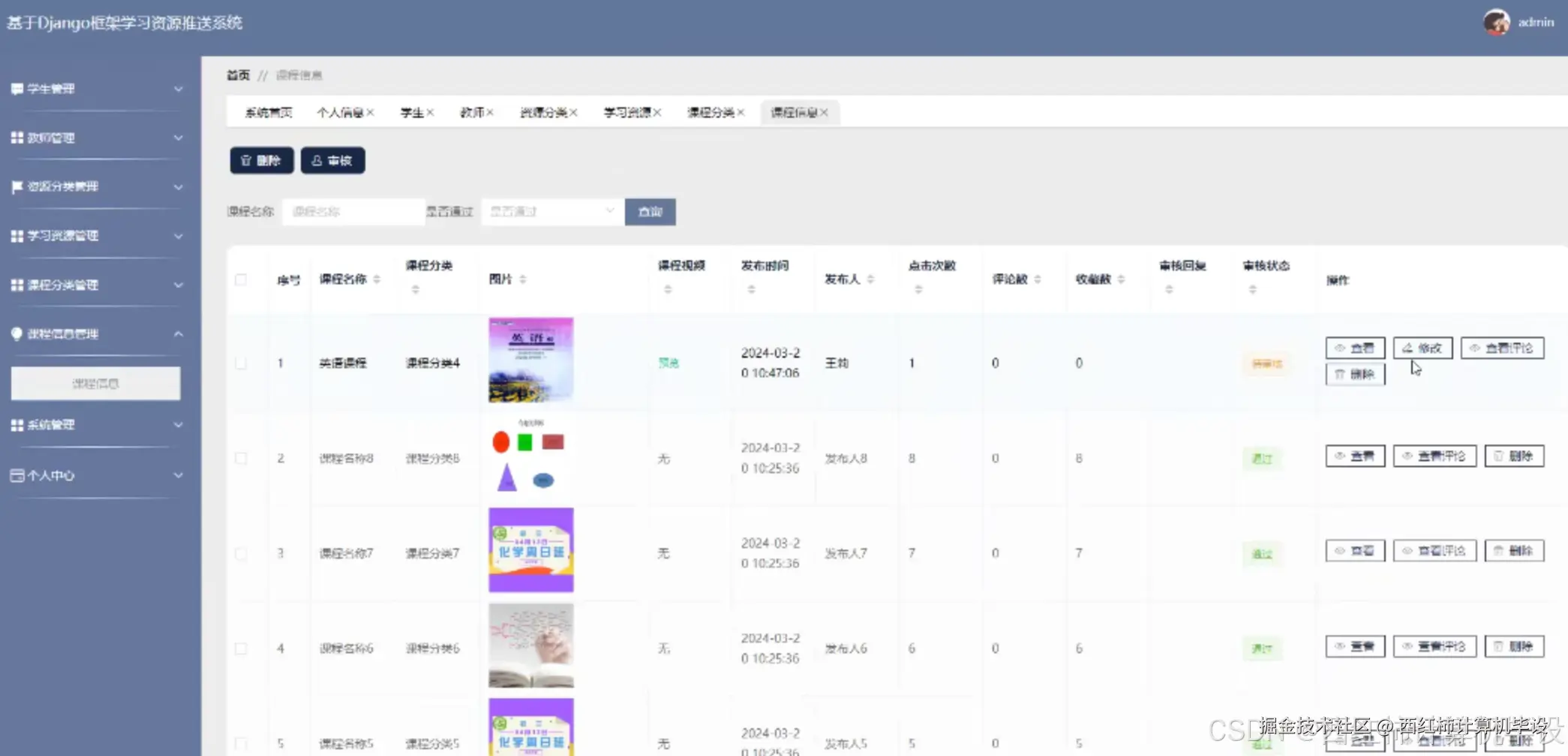Open the 化学周日班 image in row 课程名称7
Image resolution: width=1568 pixels, height=756 pixels.
531,550
